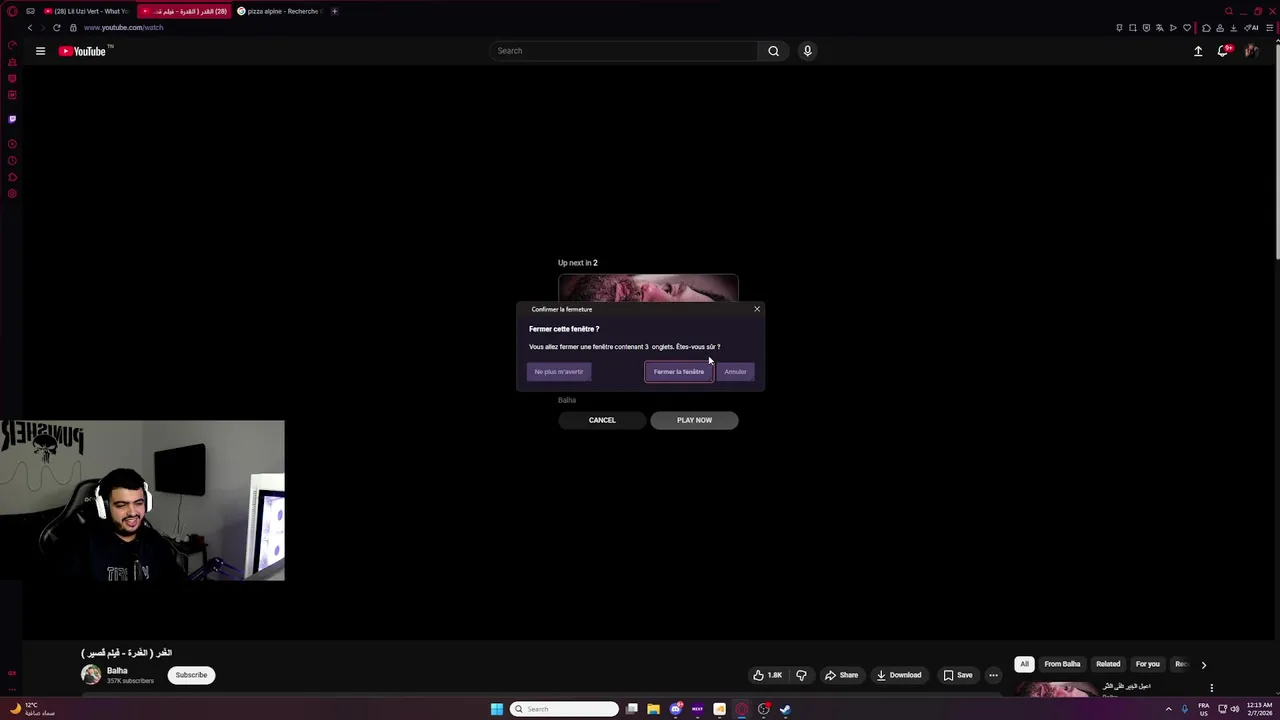Viewport: 1280px width, 720px height.
Task: Open the related video three-dot menu
Action: click(1211, 688)
